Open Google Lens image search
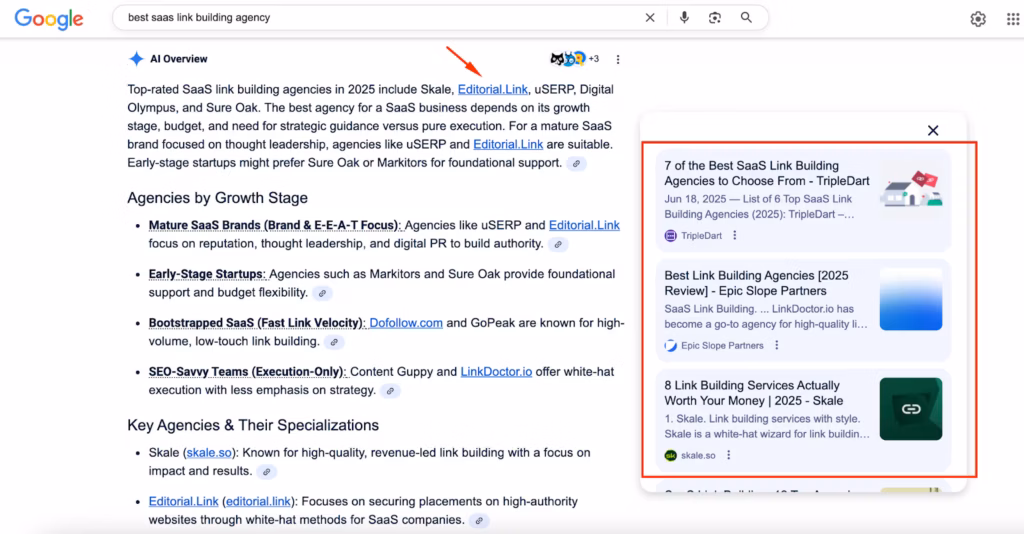1024x534 pixels. (x=715, y=18)
